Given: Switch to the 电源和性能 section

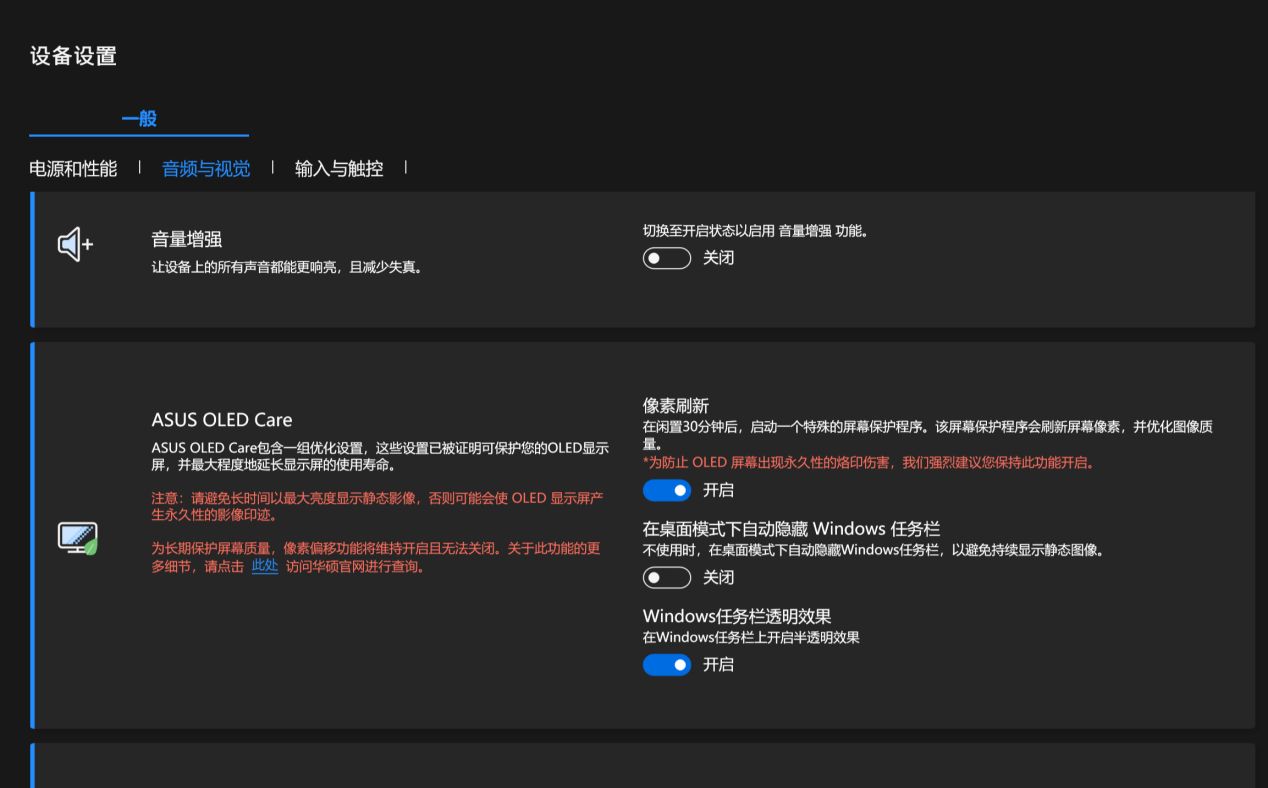Looking at the screenshot, I should click(x=73, y=169).
